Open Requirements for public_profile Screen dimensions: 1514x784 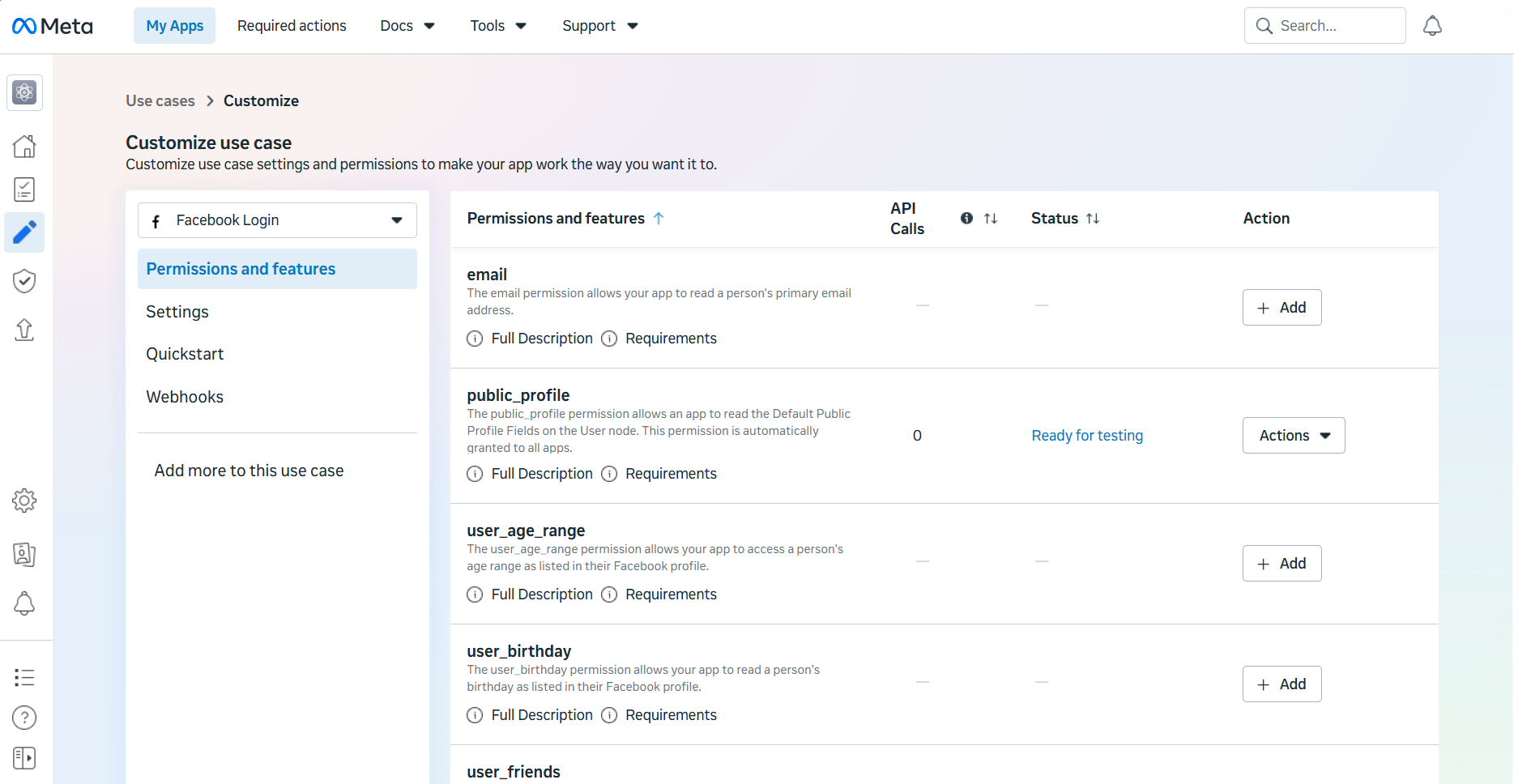(x=671, y=474)
